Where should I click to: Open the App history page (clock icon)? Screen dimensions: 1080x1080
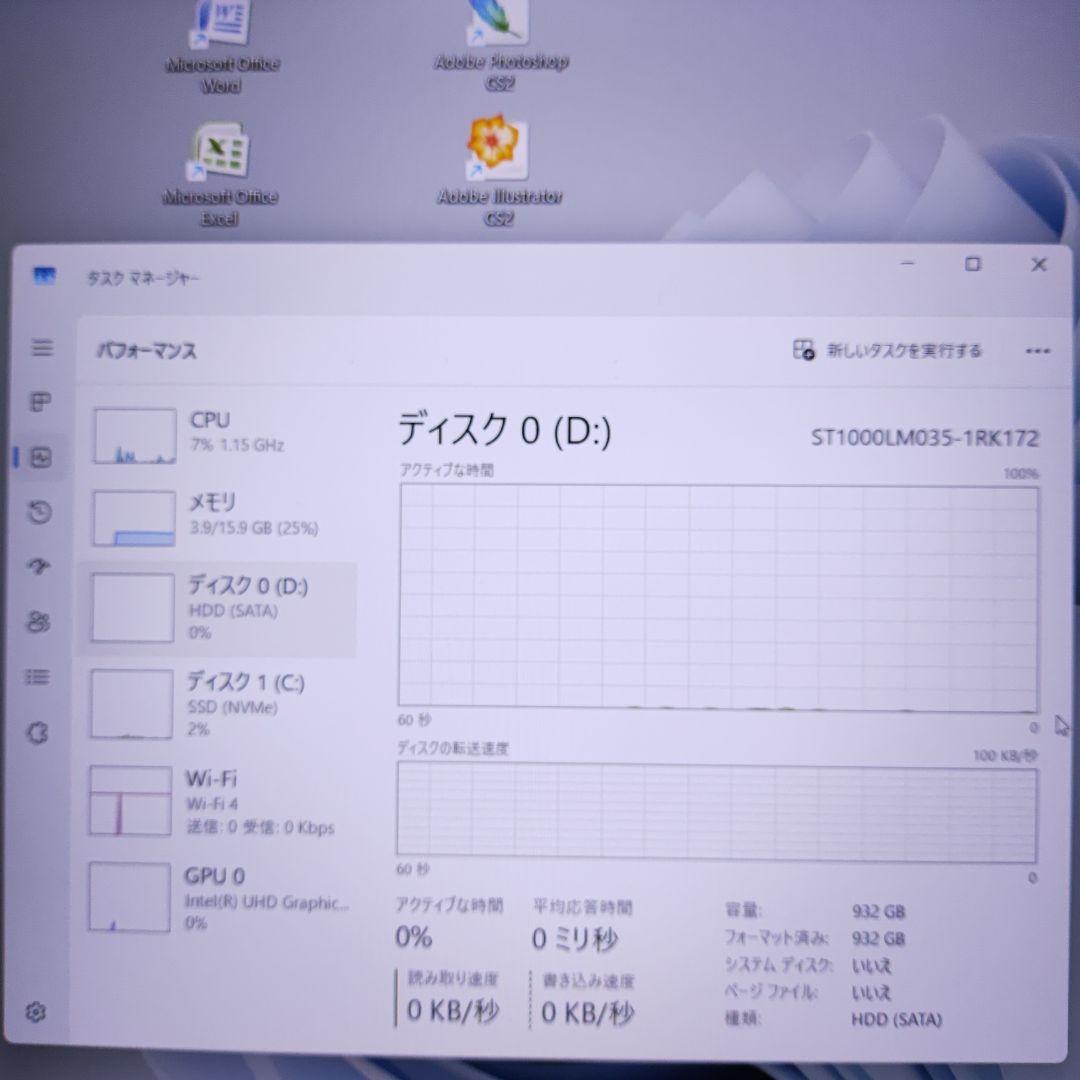tap(39, 513)
